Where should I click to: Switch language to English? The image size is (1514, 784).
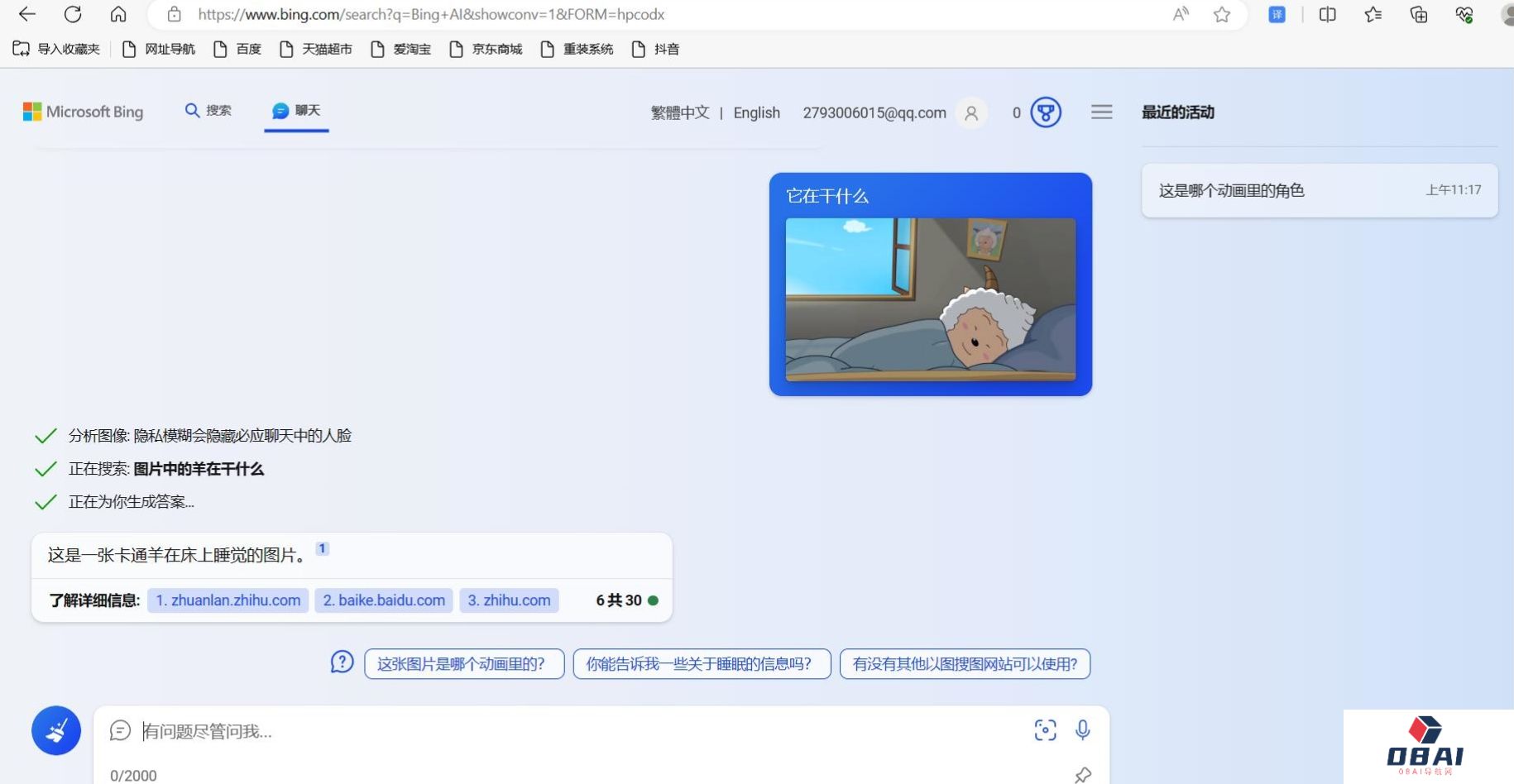[756, 113]
